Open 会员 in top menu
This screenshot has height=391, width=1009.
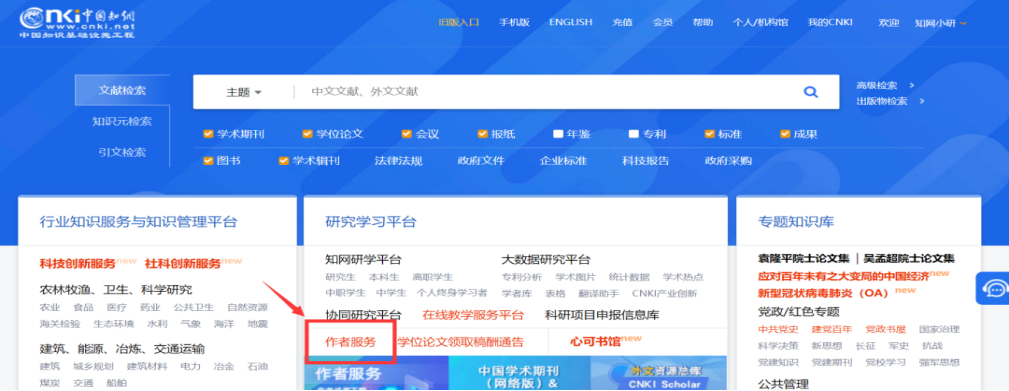coord(663,22)
